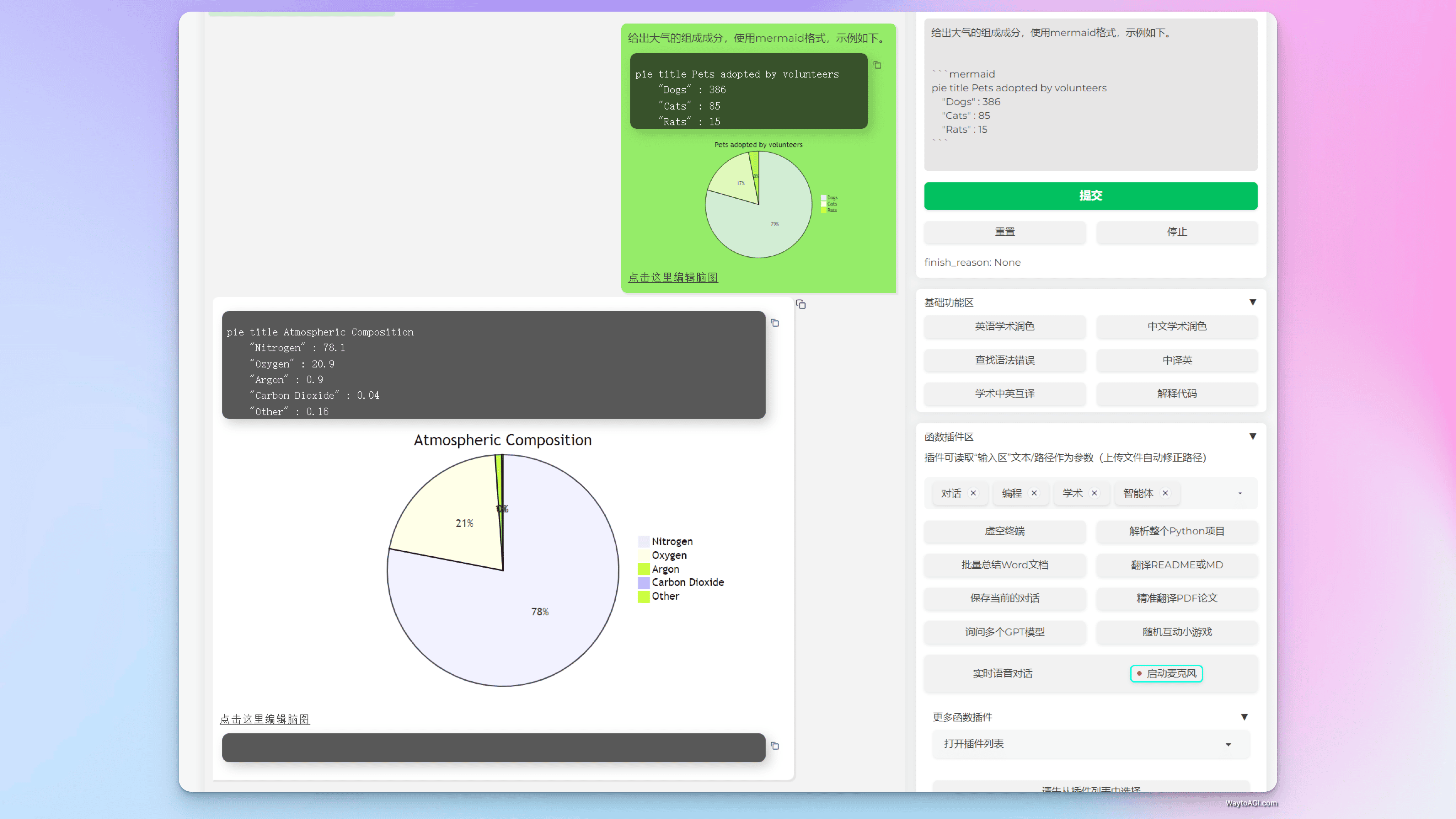The width and height of the screenshot is (1456, 819).
Task: Run 中译英 translation function
Action: (1177, 360)
